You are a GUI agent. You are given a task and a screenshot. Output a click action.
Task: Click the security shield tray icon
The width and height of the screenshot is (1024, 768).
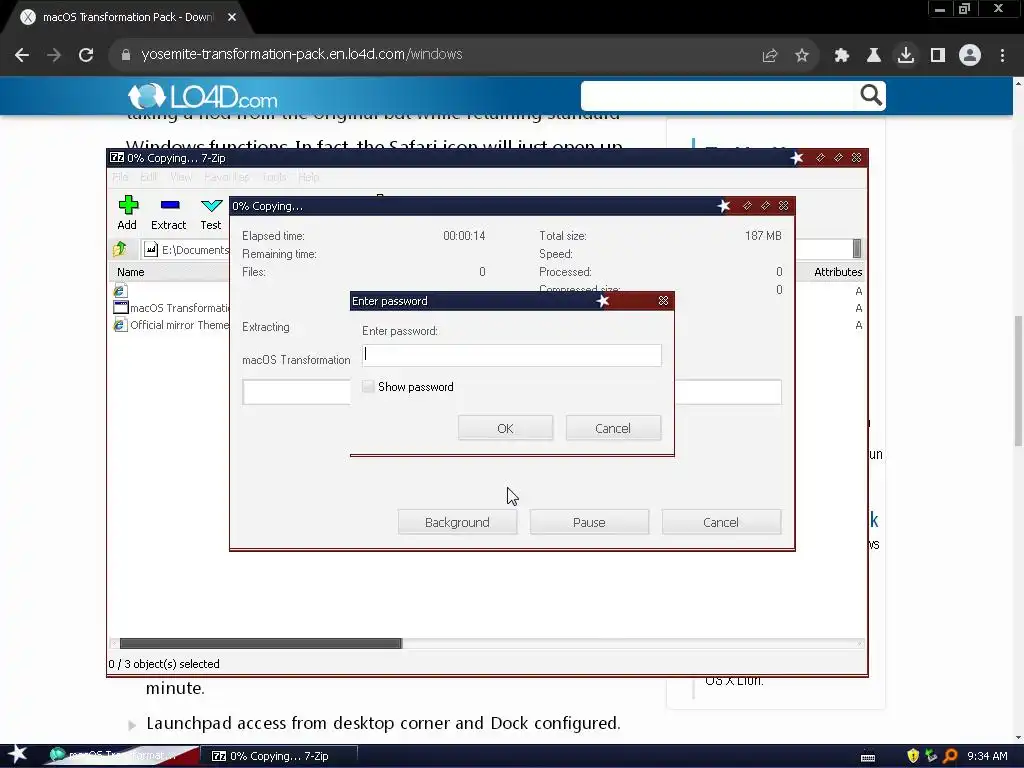click(x=913, y=756)
